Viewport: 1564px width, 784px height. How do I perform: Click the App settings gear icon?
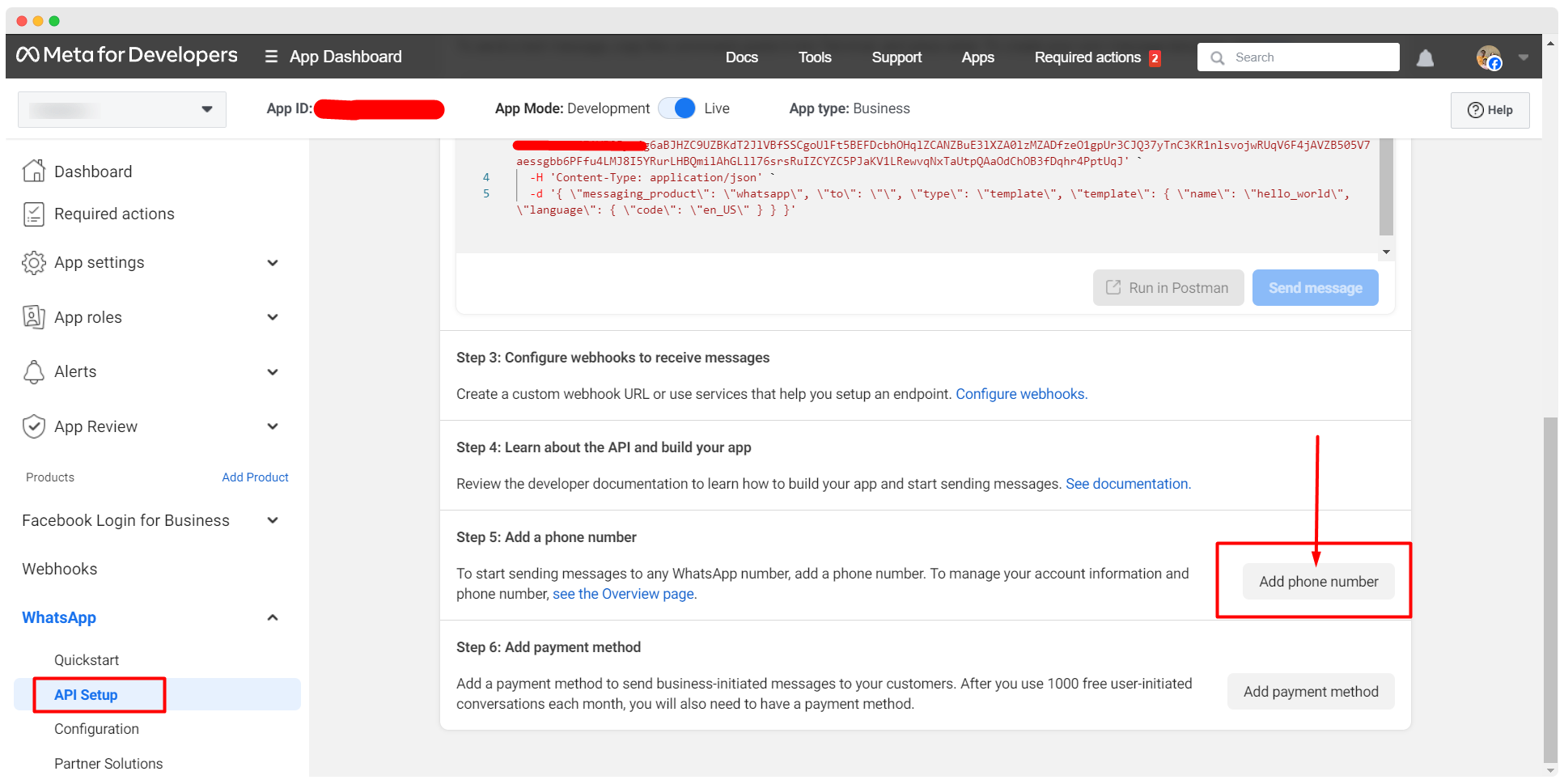click(33, 262)
